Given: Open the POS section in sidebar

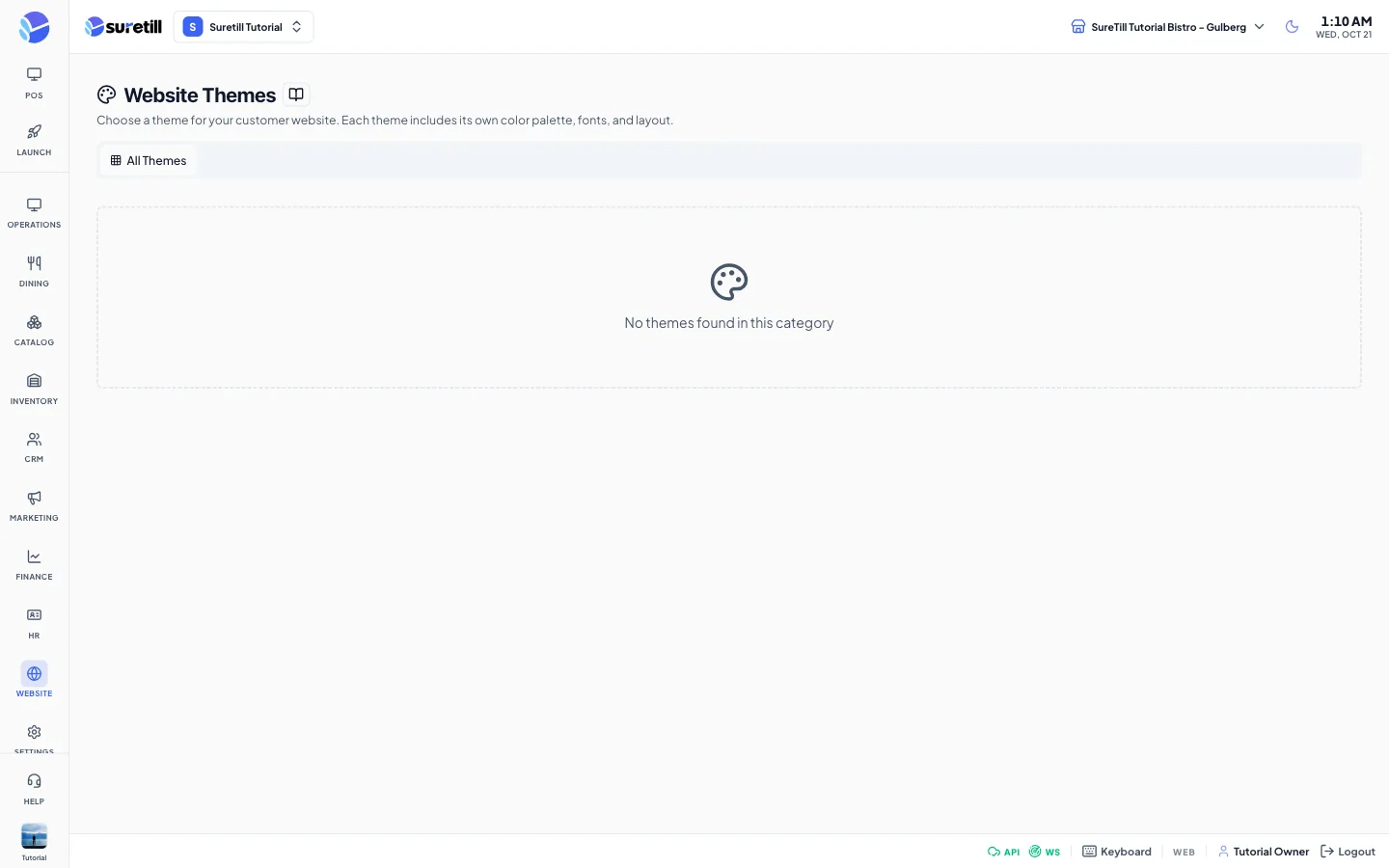Looking at the screenshot, I should pyautogui.click(x=34, y=83).
